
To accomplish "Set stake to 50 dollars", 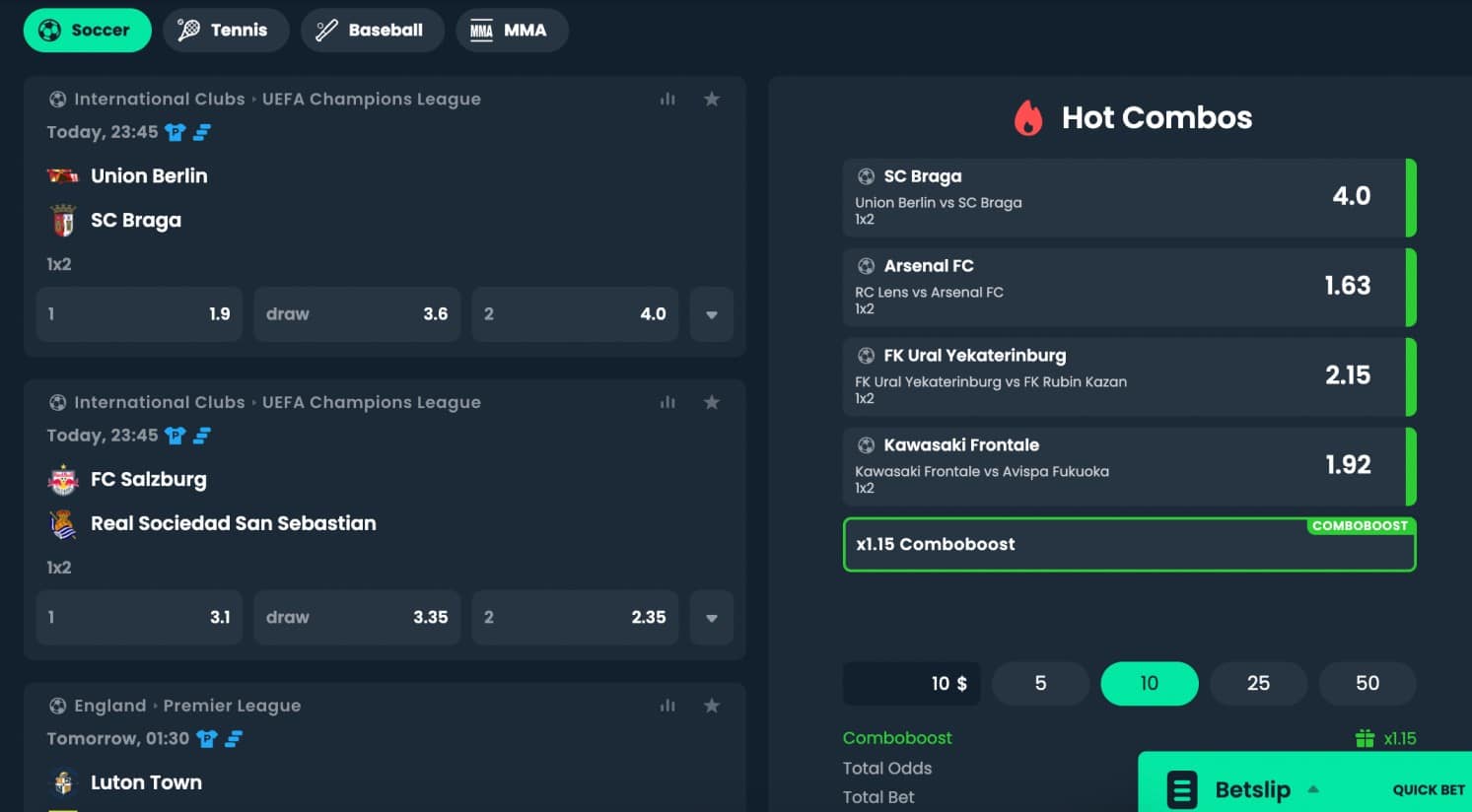I will tap(1367, 684).
